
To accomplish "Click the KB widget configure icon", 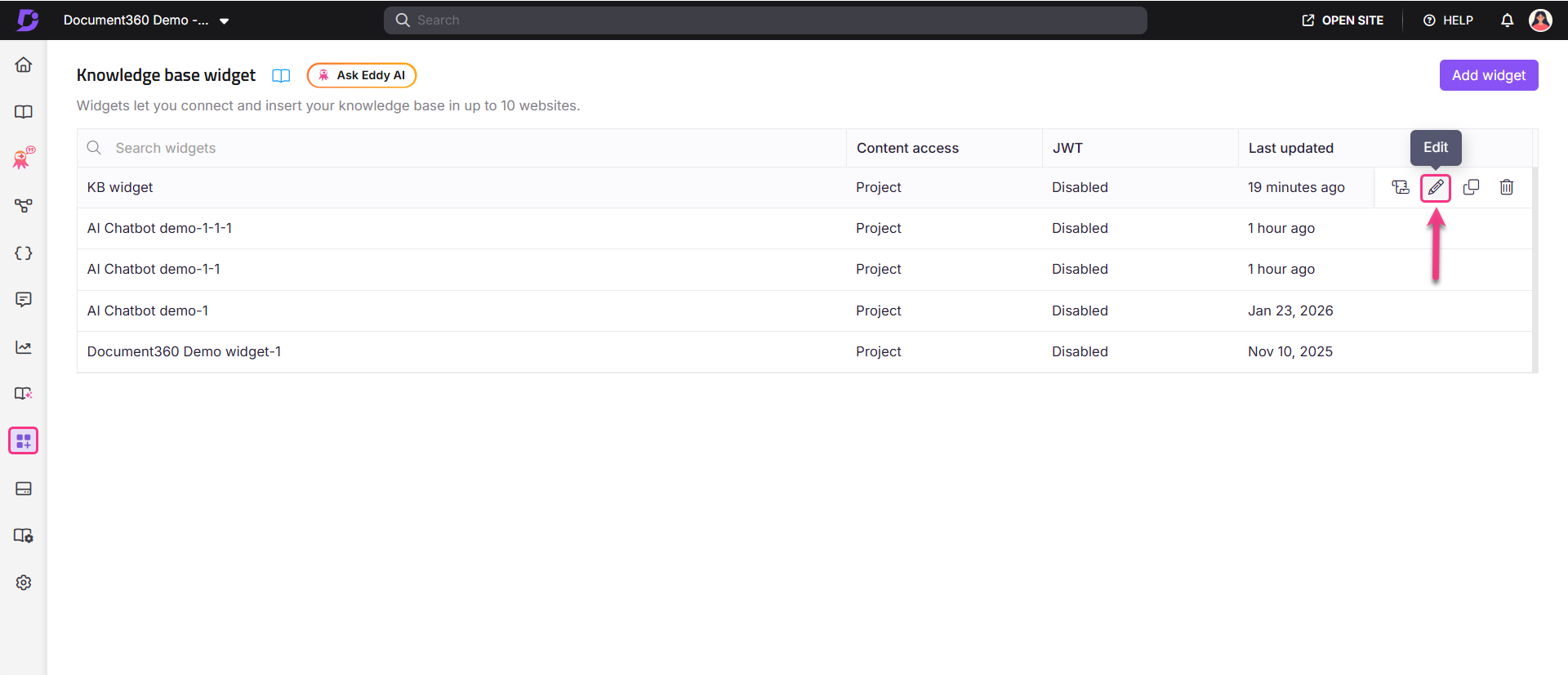I will (x=1401, y=187).
